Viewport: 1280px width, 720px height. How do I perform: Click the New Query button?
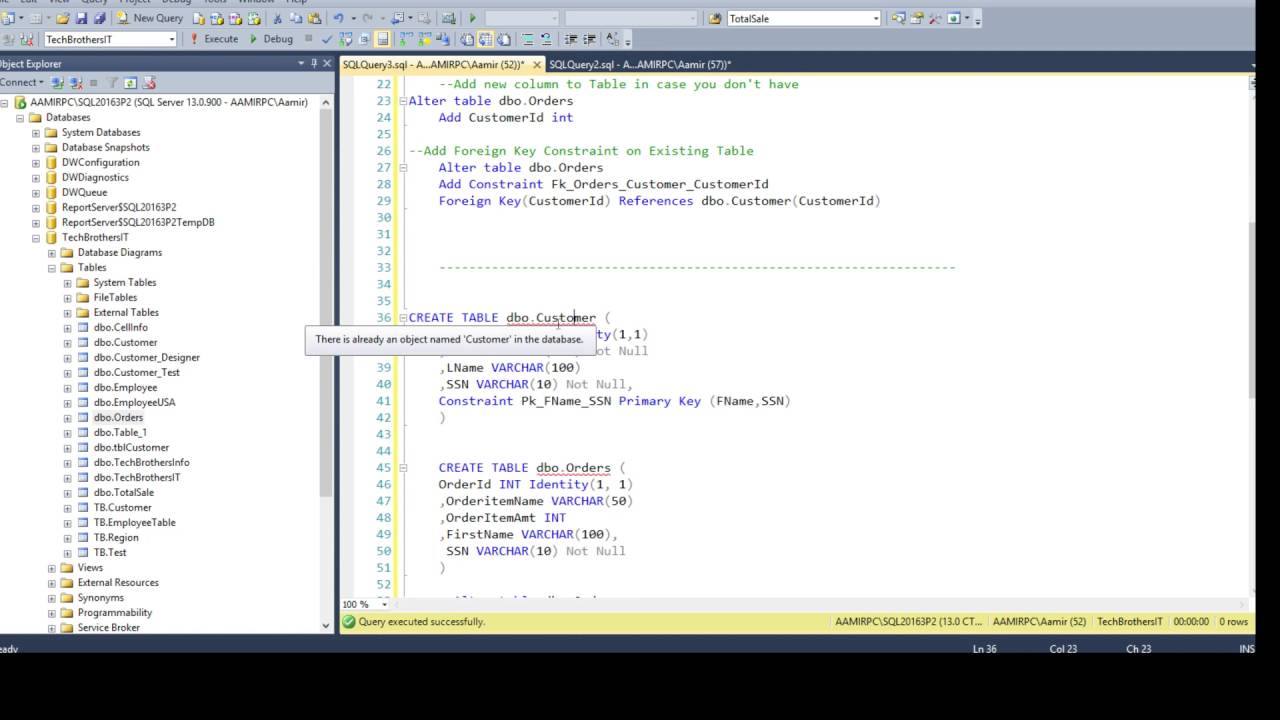[150, 18]
